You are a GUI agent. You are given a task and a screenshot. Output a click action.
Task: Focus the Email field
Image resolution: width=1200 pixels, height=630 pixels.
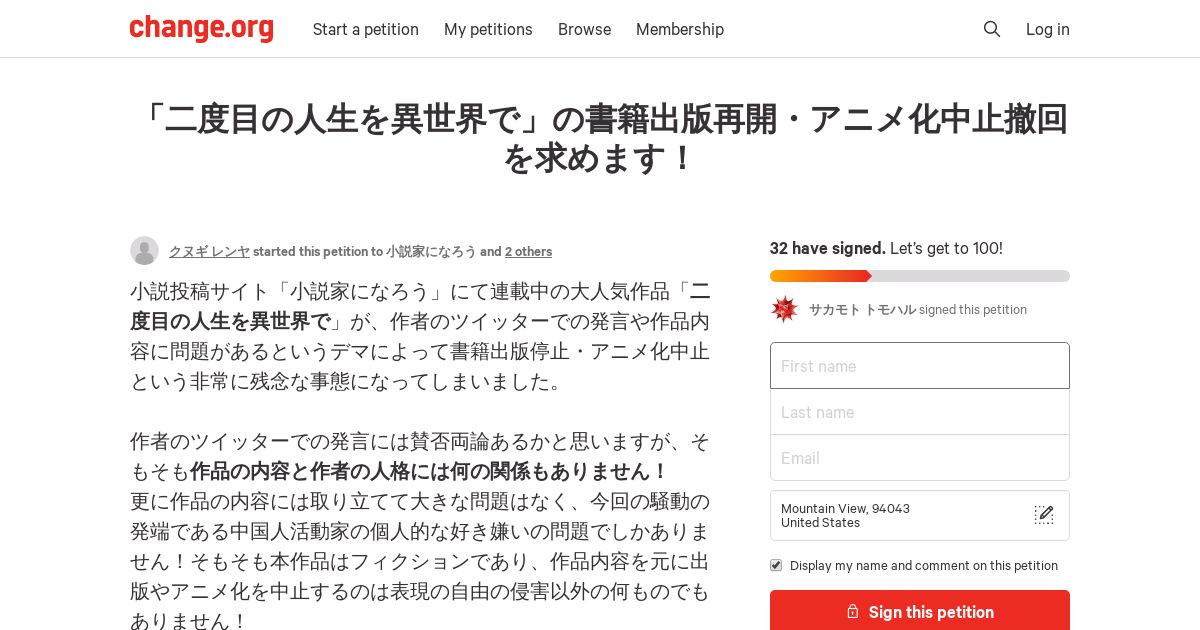point(920,458)
